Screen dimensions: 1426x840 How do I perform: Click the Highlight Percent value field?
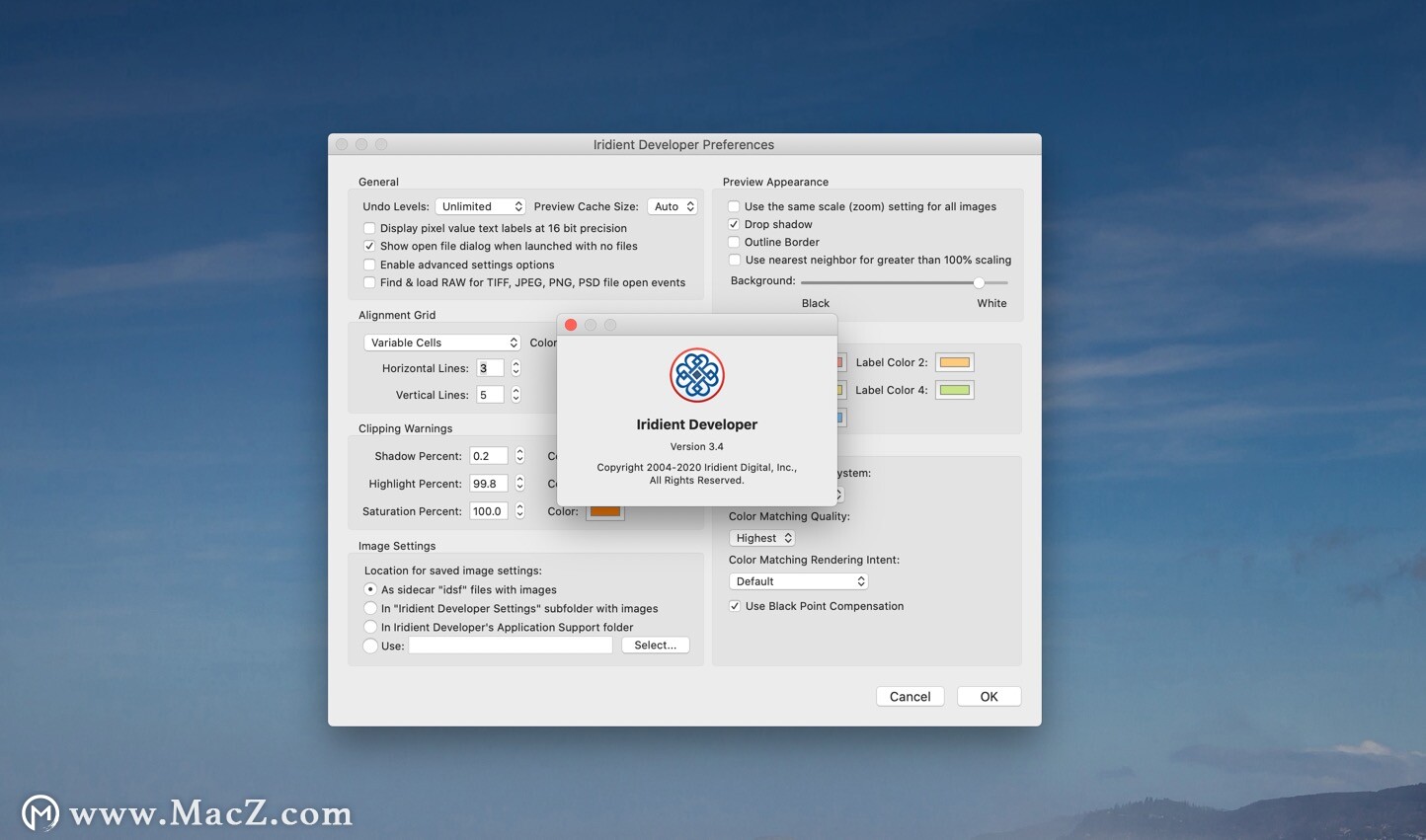489,484
